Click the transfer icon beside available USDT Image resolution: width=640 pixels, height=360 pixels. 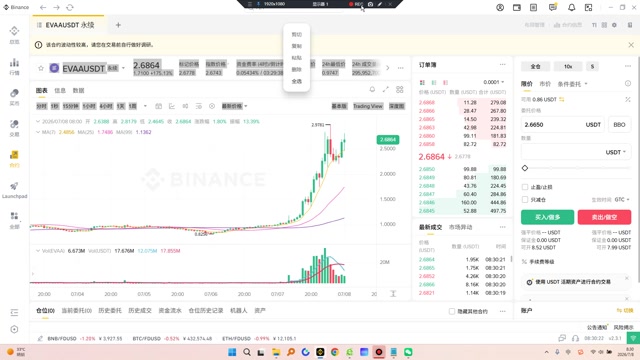562,99
